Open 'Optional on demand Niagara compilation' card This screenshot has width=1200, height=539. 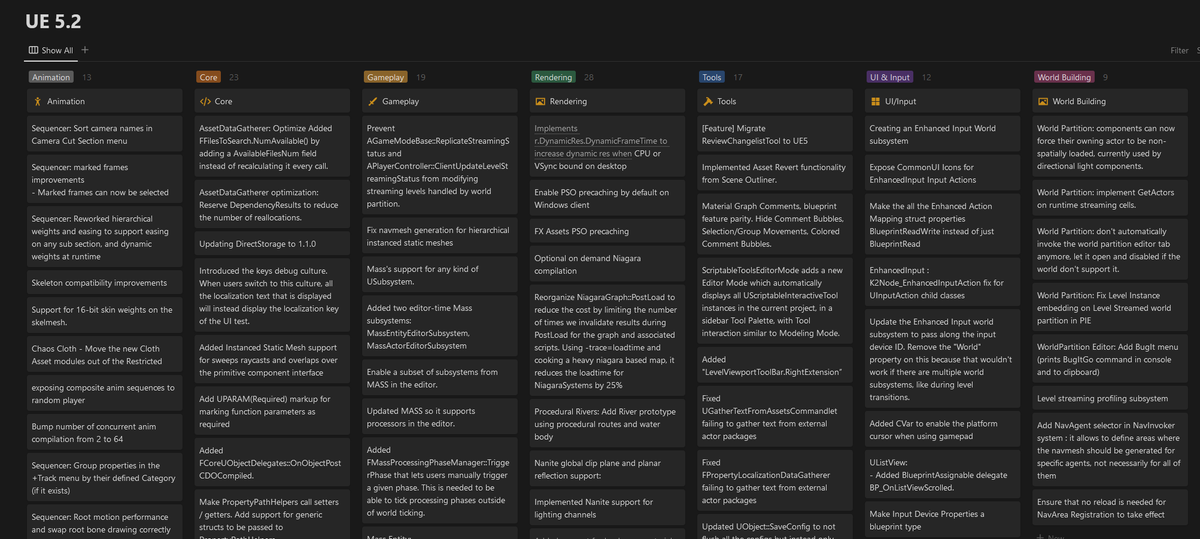pos(607,263)
